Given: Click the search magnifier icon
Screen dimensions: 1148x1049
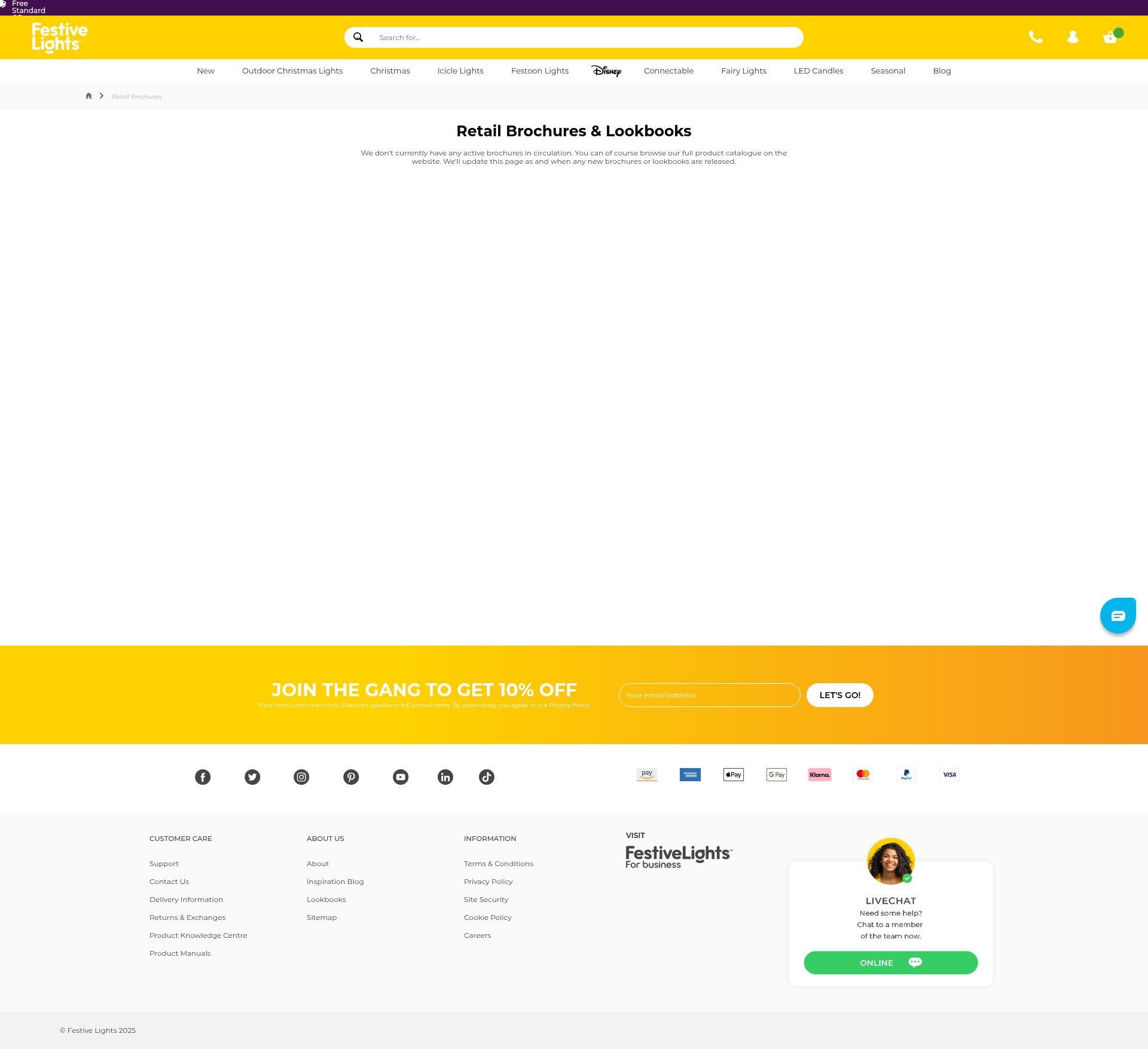Looking at the screenshot, I should coord(358,37).
